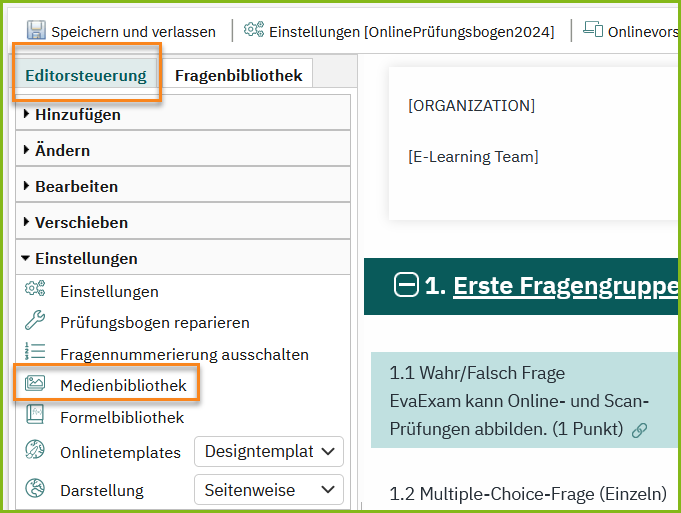
Task: Click the [ORGANIZATION] header text
Action: click(x=471, y=106)
